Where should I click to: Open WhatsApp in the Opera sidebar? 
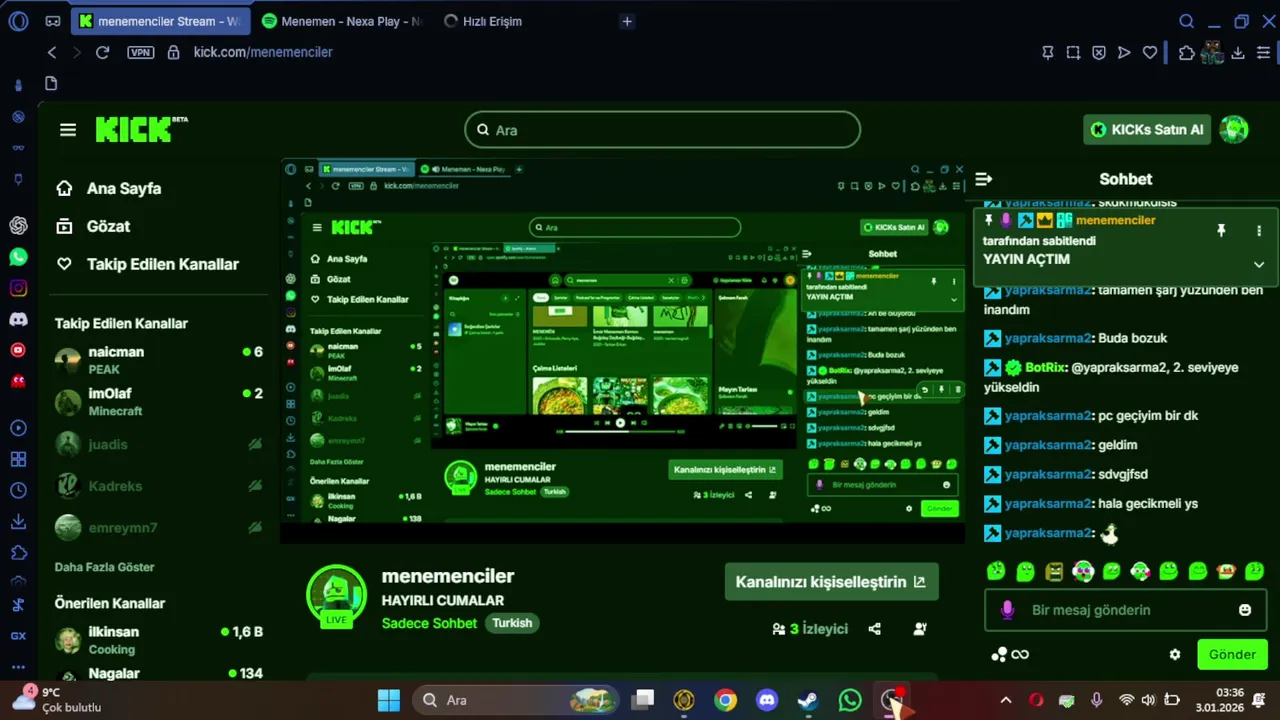pyautogui.click(x=18, y=257)
